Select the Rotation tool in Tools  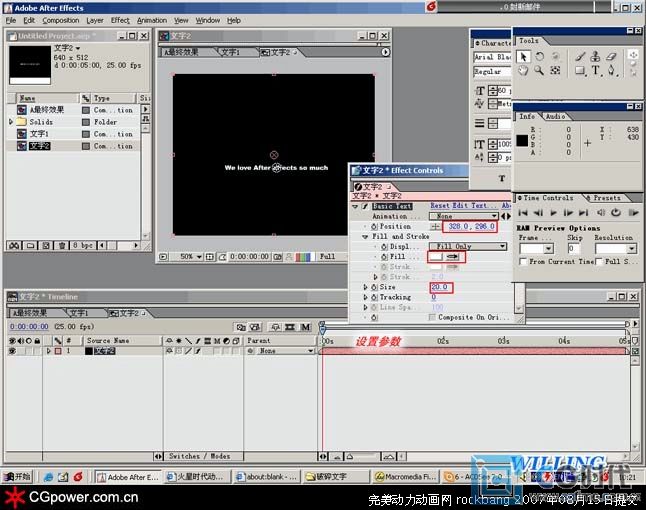[x=540, y=56]
